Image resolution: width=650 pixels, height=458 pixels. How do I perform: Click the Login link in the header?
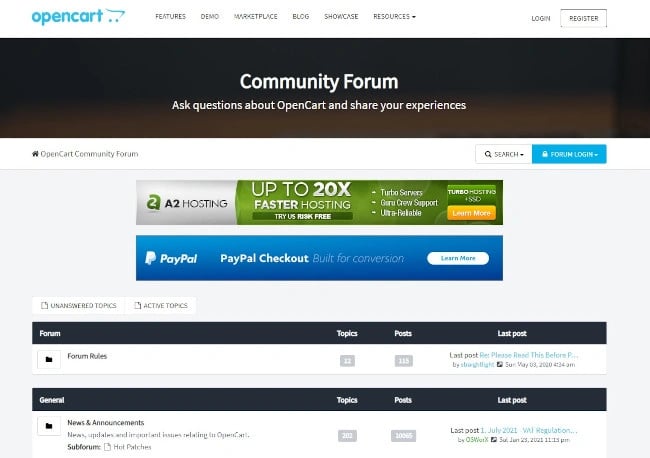(x=541, y=18)
